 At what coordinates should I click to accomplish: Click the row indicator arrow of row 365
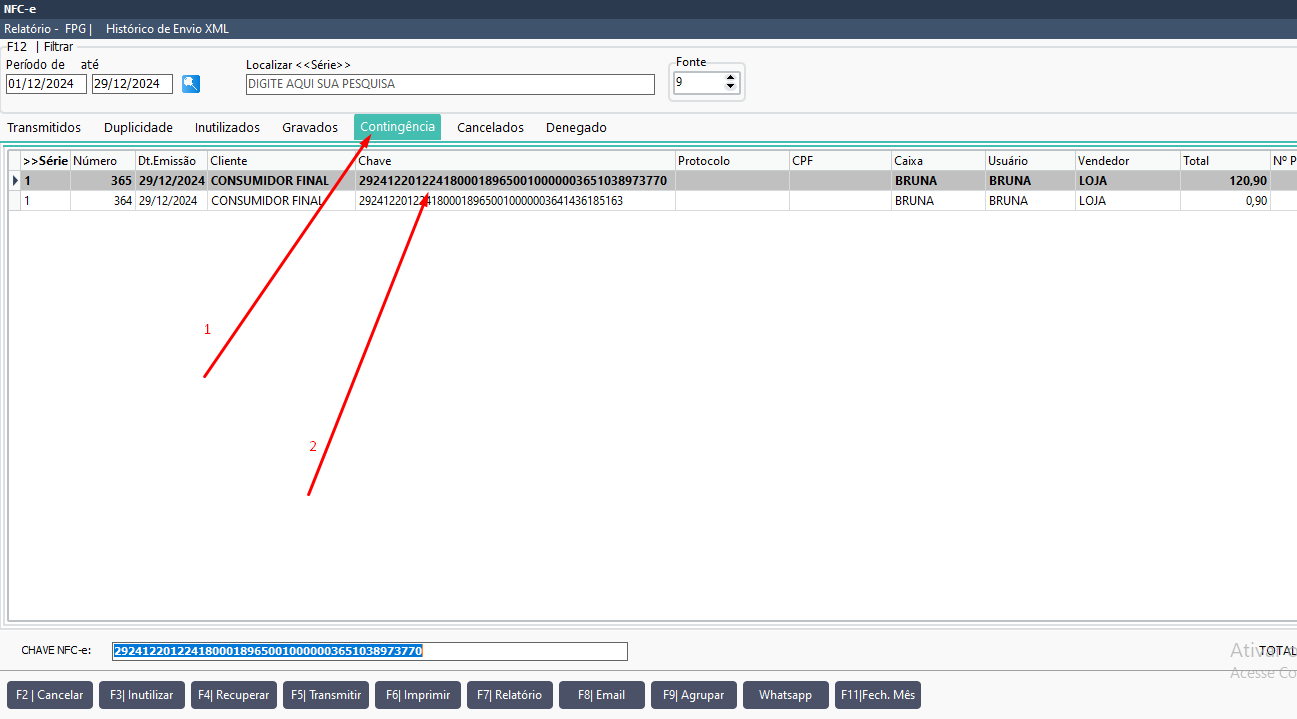point(15,181)
